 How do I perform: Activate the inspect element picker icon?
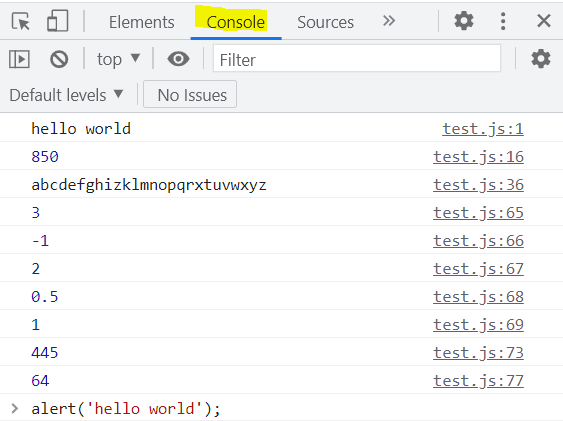click(20, 22)
